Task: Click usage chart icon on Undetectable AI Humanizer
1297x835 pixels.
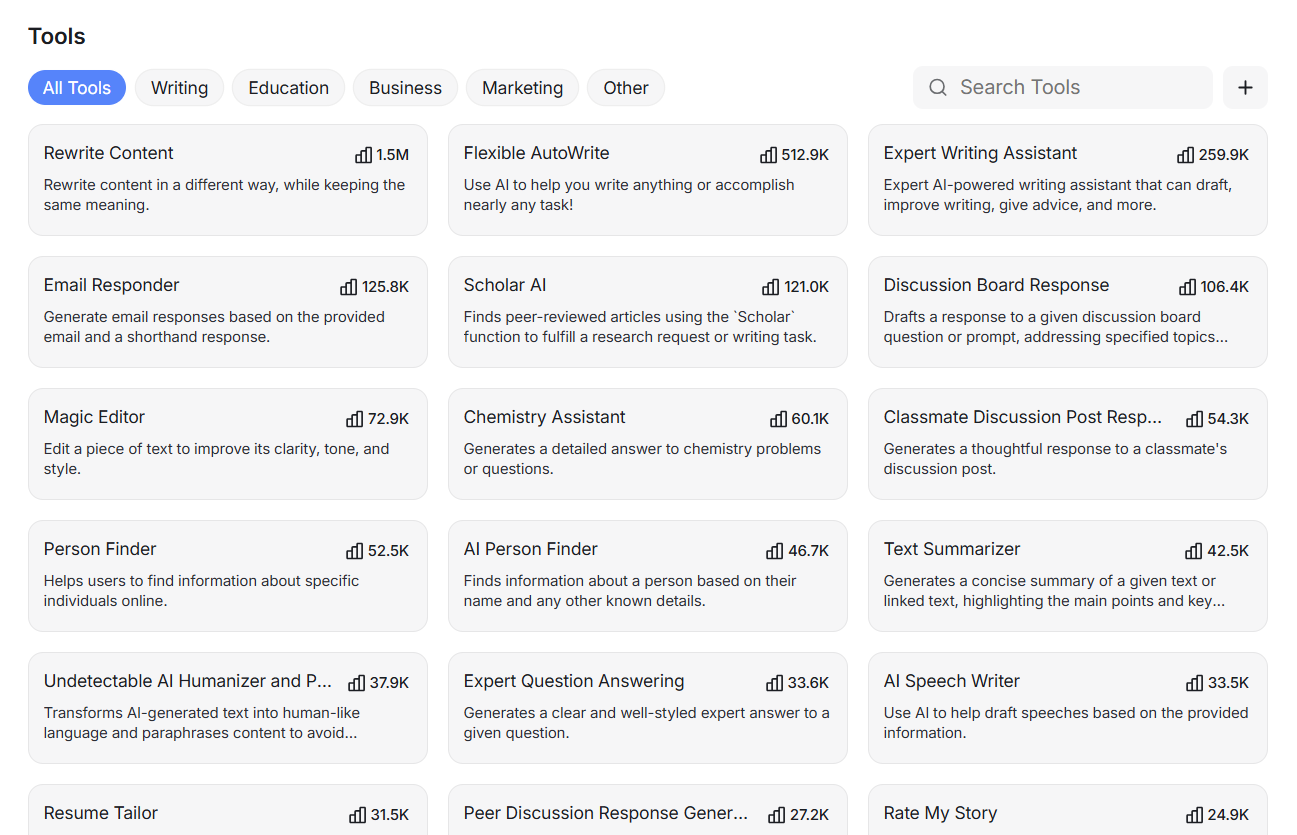Action: click(x=357, y=683)
